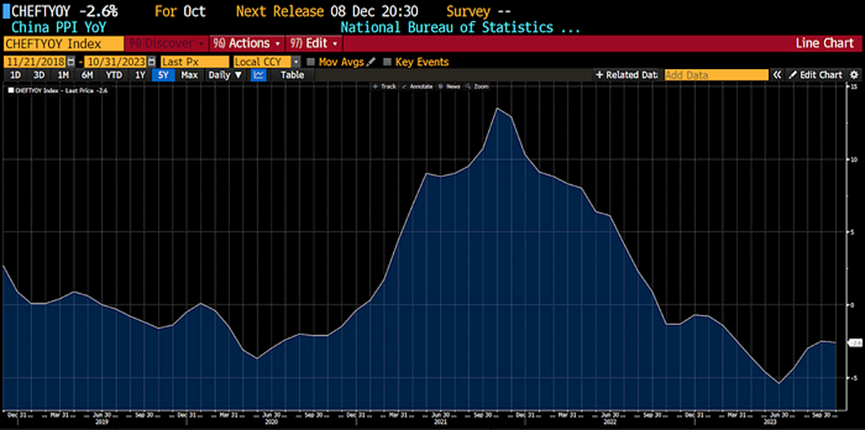Switch to the Max time range
This screenshot has width=865, height=430.
pyautogui.click(x=189, y=75)
